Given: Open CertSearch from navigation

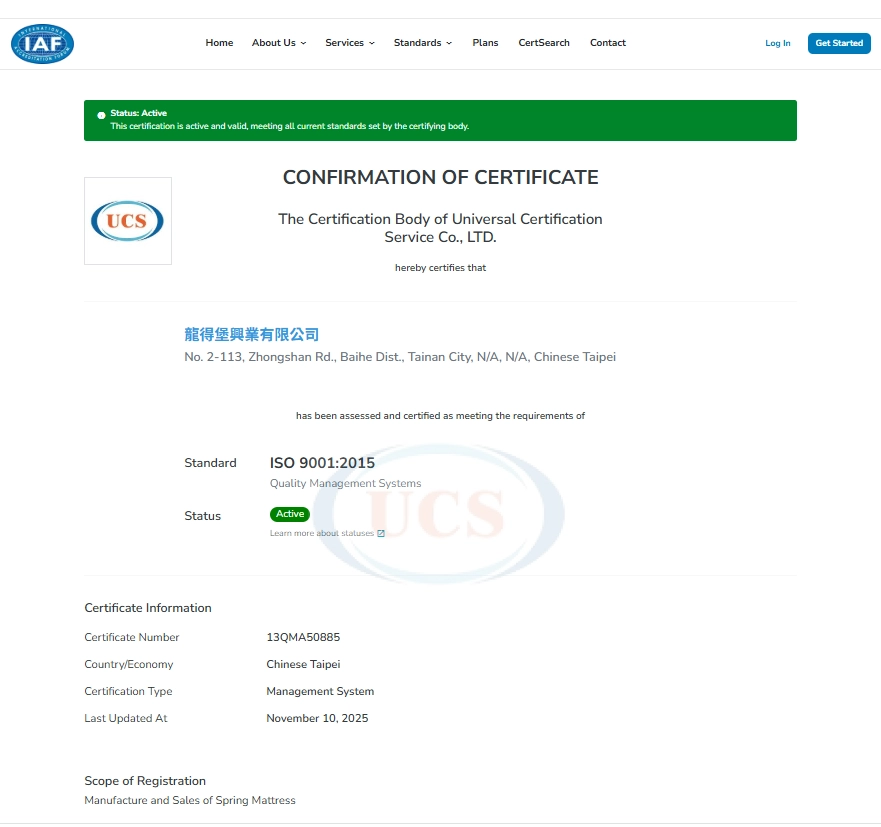Looking at the screenshot, I should (544, 43).
